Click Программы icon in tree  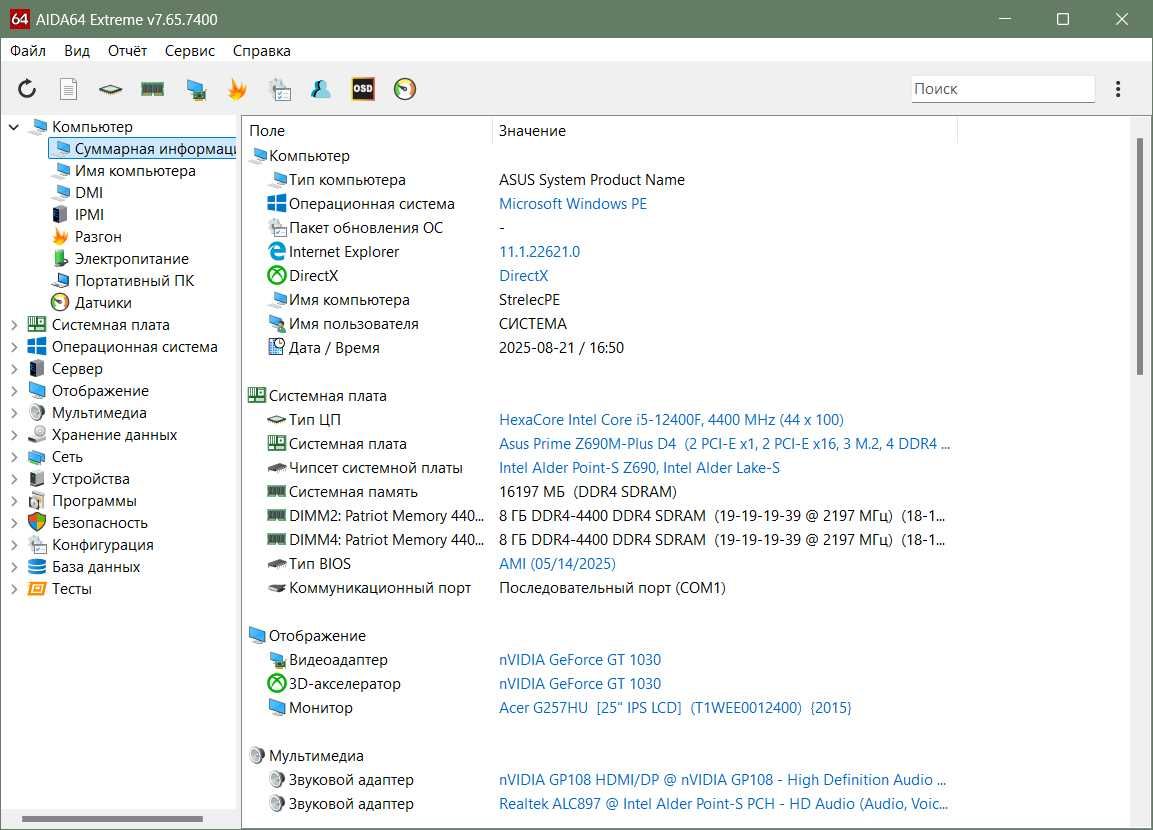coord(37,501)
